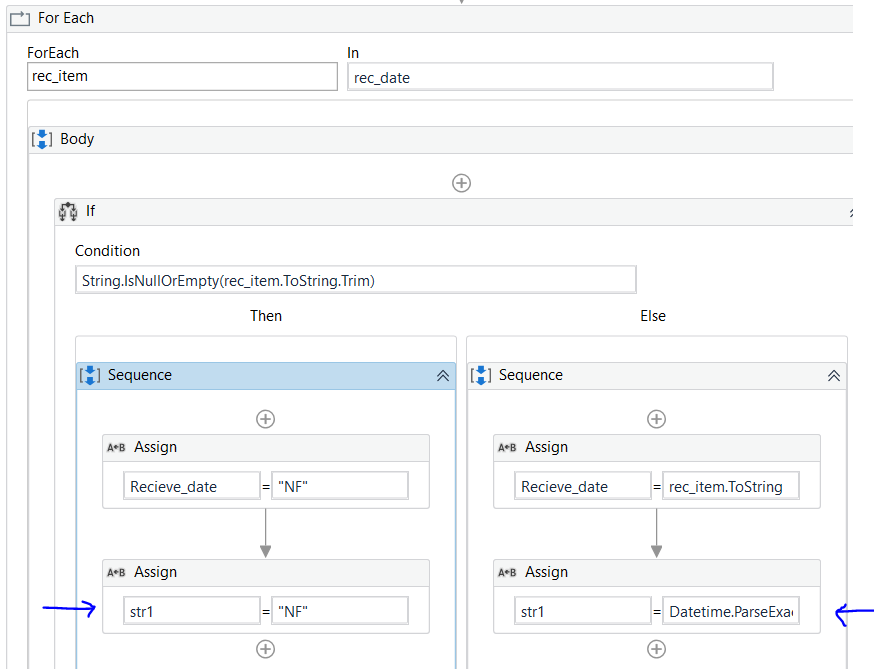Select the Else branch label
874x669 pixels.
click(x=652, y=315)
